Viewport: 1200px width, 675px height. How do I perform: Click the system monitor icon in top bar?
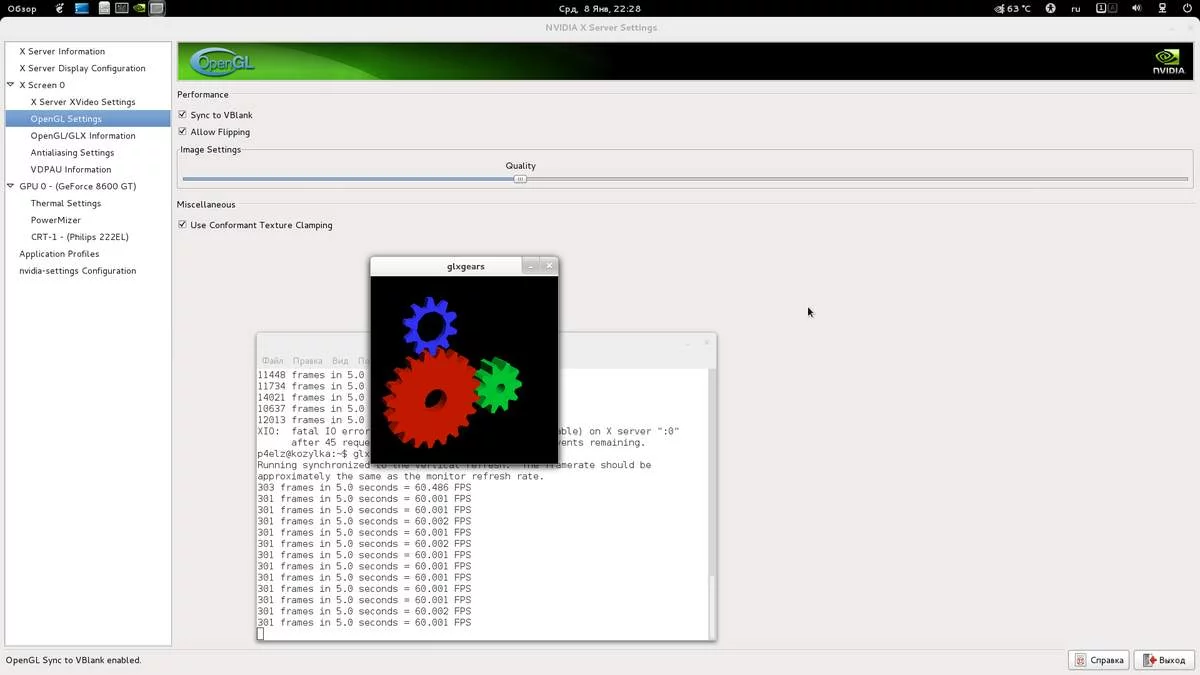click(x=121, y=9)
